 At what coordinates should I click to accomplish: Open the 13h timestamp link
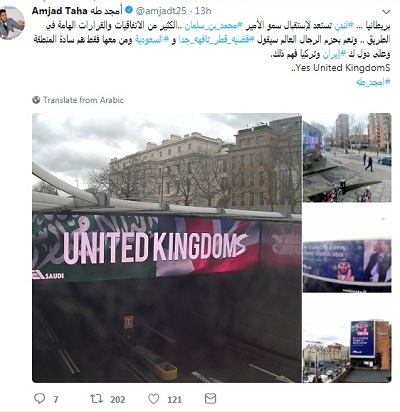(203, 11)
